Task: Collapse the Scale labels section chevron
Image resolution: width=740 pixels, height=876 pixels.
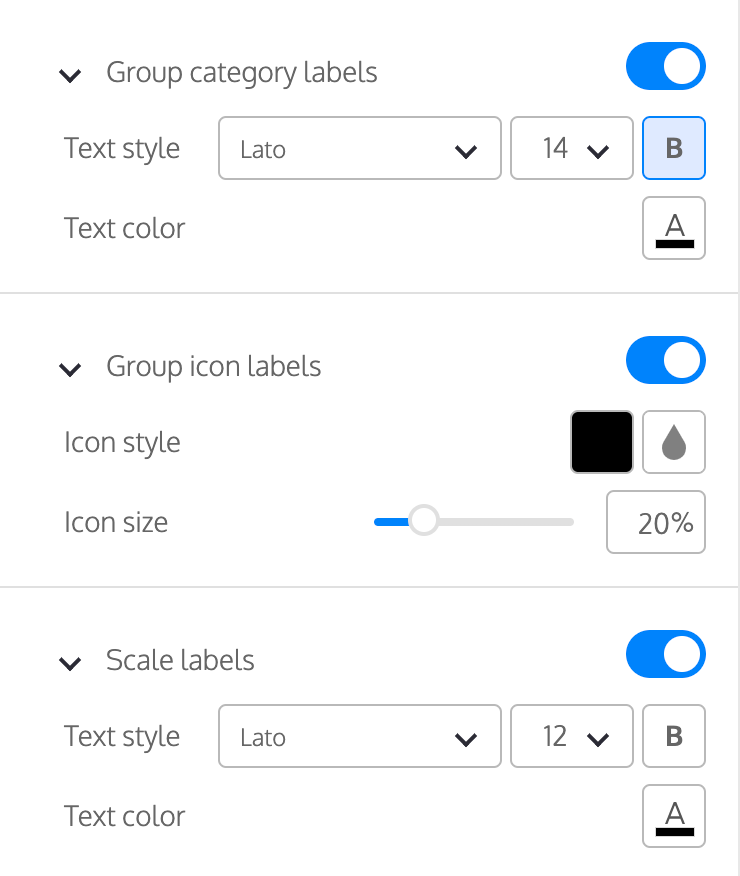Action: pyautogui.click(x=70, y=663)
